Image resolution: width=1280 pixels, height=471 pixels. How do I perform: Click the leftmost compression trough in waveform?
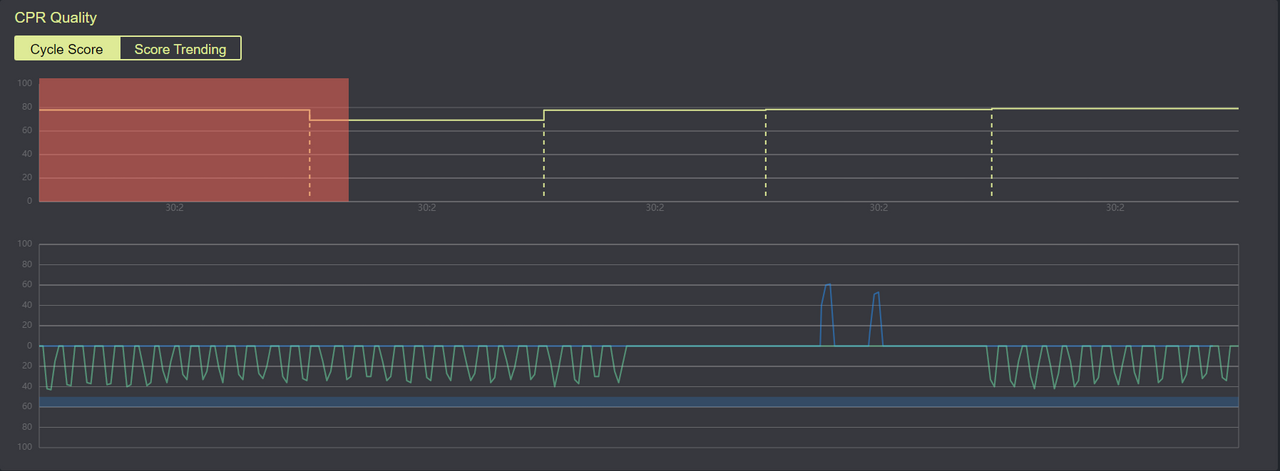50,388
